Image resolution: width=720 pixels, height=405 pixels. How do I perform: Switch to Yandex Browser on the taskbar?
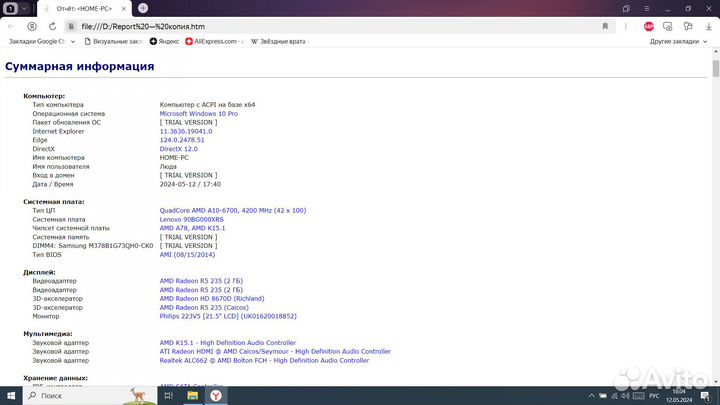(x=216, y=395)
